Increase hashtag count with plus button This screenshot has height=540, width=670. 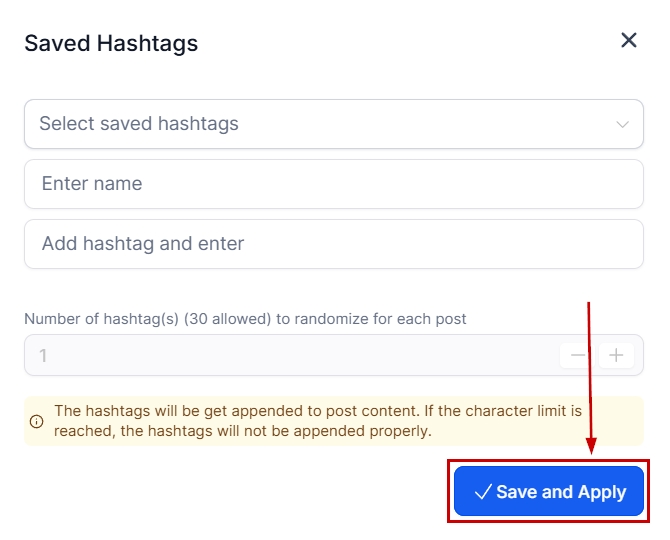click(x=616, y=355)
